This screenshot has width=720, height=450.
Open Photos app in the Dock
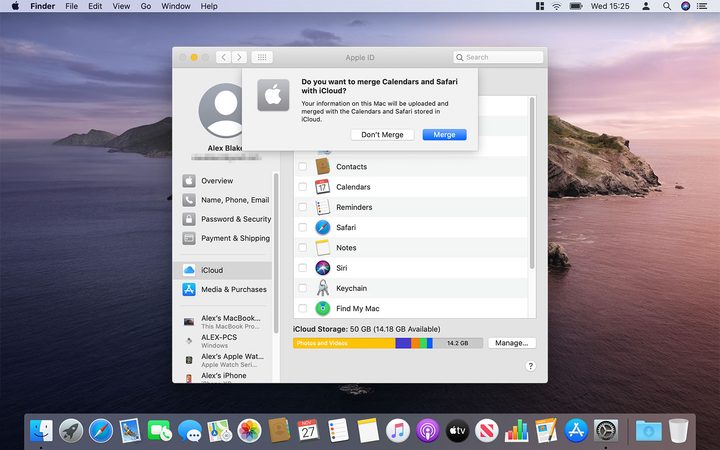click(x=249, y=431)
